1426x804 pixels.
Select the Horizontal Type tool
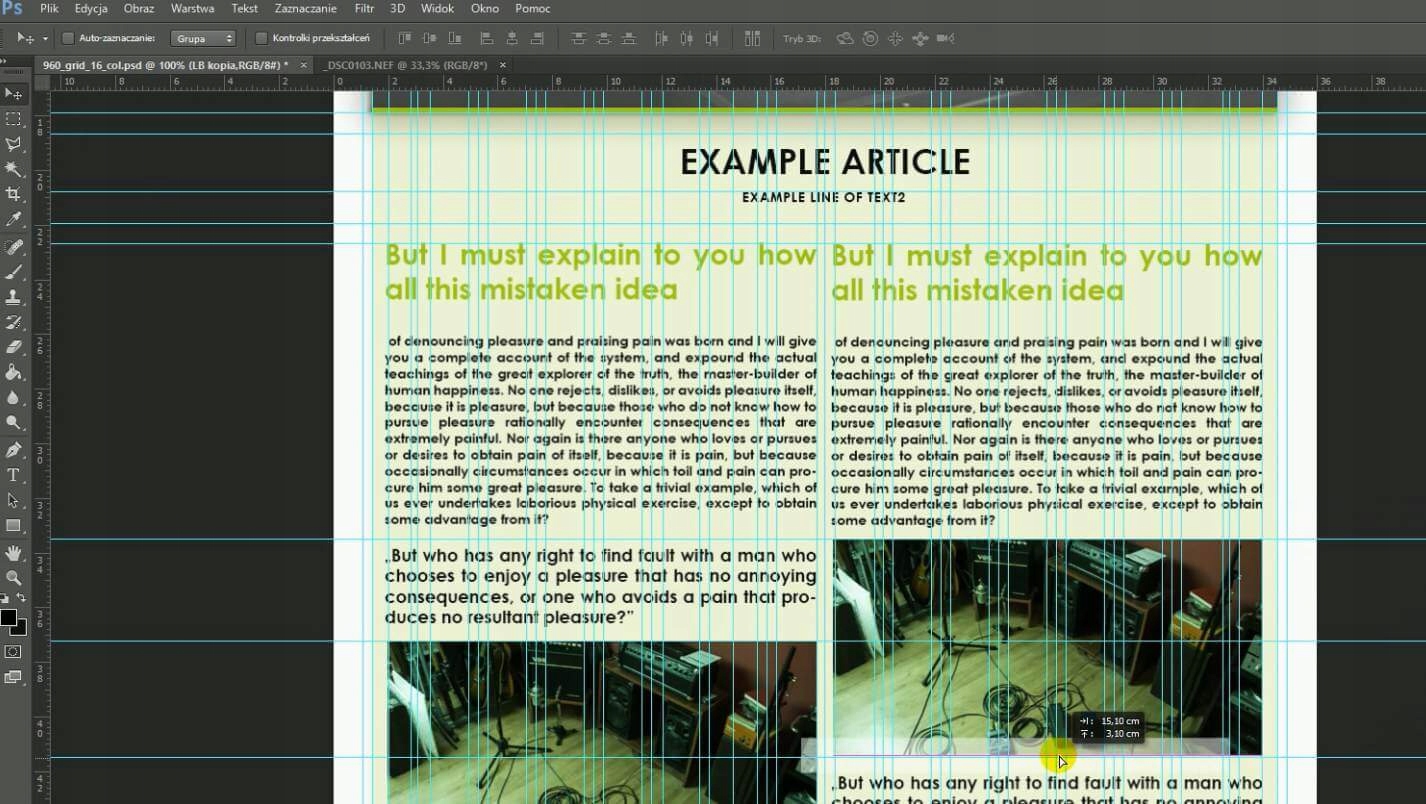click(x=13, y=475)
